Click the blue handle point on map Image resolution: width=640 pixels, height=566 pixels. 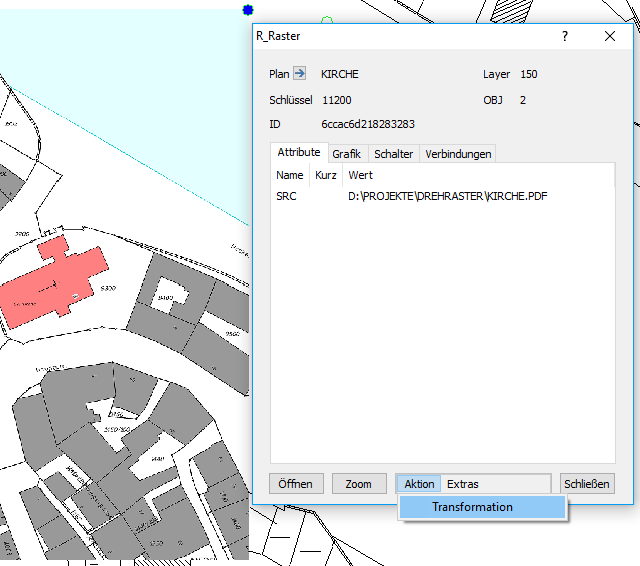[x=248, y=10]
